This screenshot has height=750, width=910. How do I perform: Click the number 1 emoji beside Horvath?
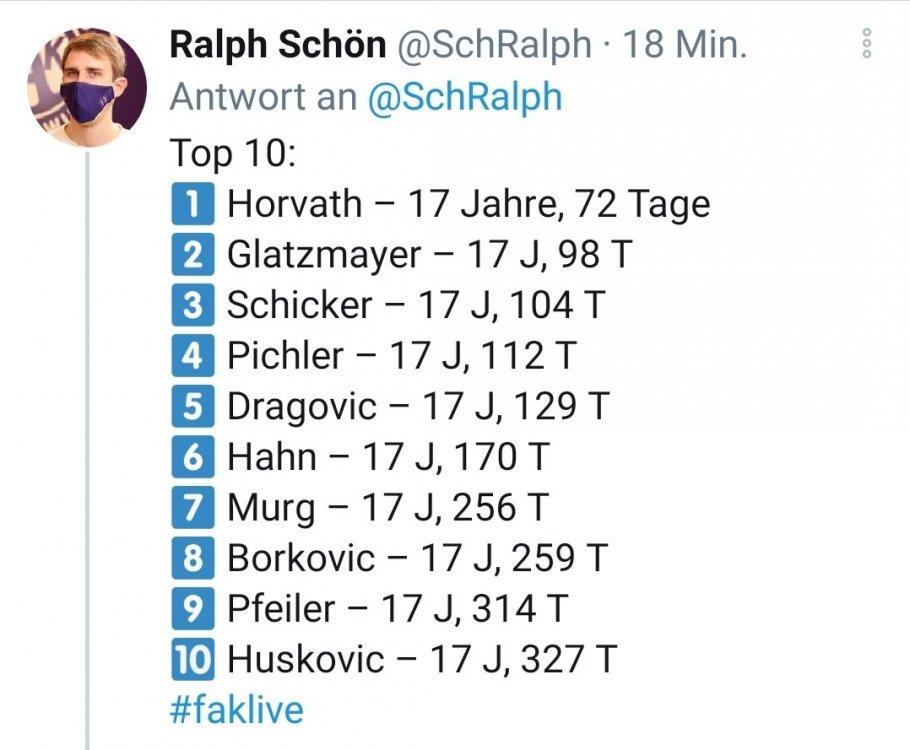tap(193, 203)
